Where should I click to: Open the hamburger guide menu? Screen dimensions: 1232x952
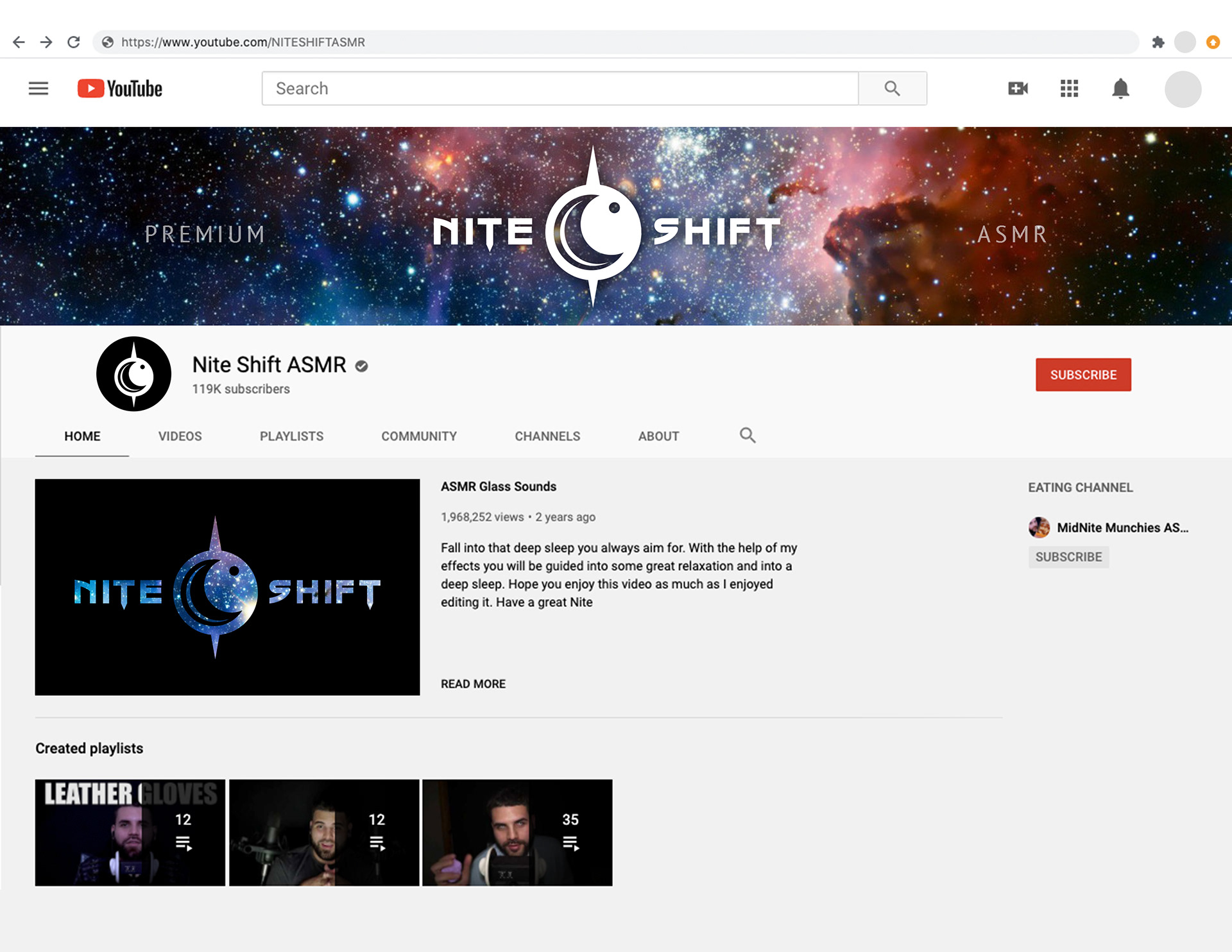pyautogui.click(x=38, y=89)
